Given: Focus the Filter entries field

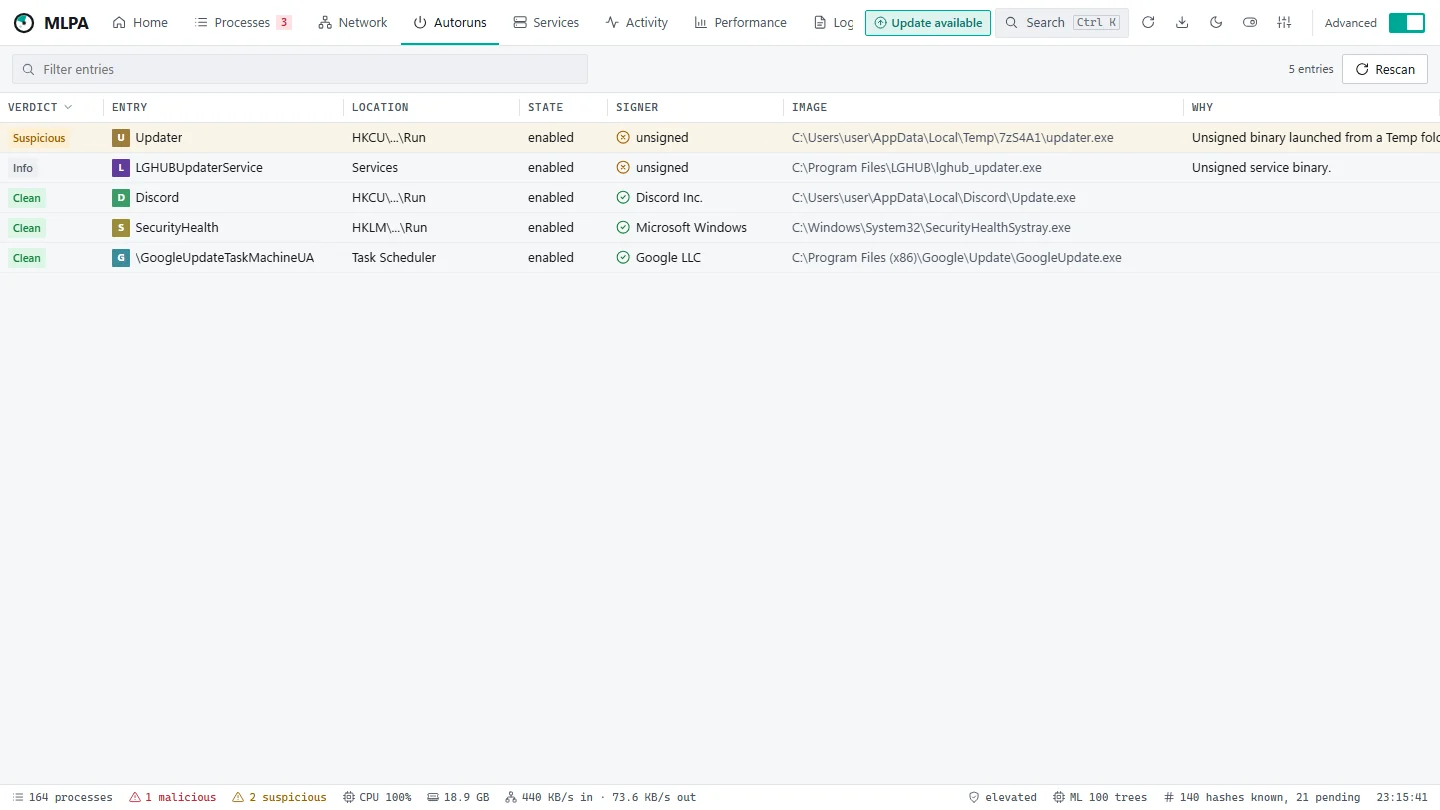Looking at the screenshot, I should tap(300, 69).
